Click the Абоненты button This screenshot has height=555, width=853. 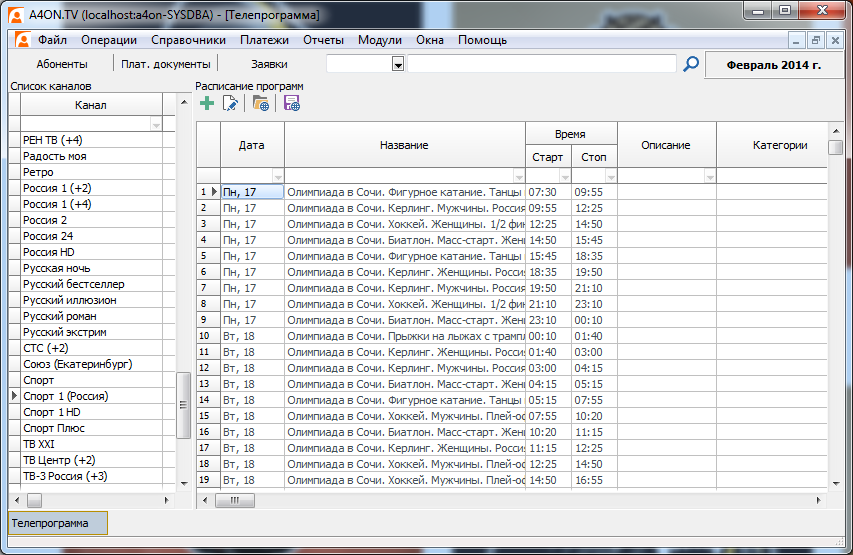coord(62,64)
